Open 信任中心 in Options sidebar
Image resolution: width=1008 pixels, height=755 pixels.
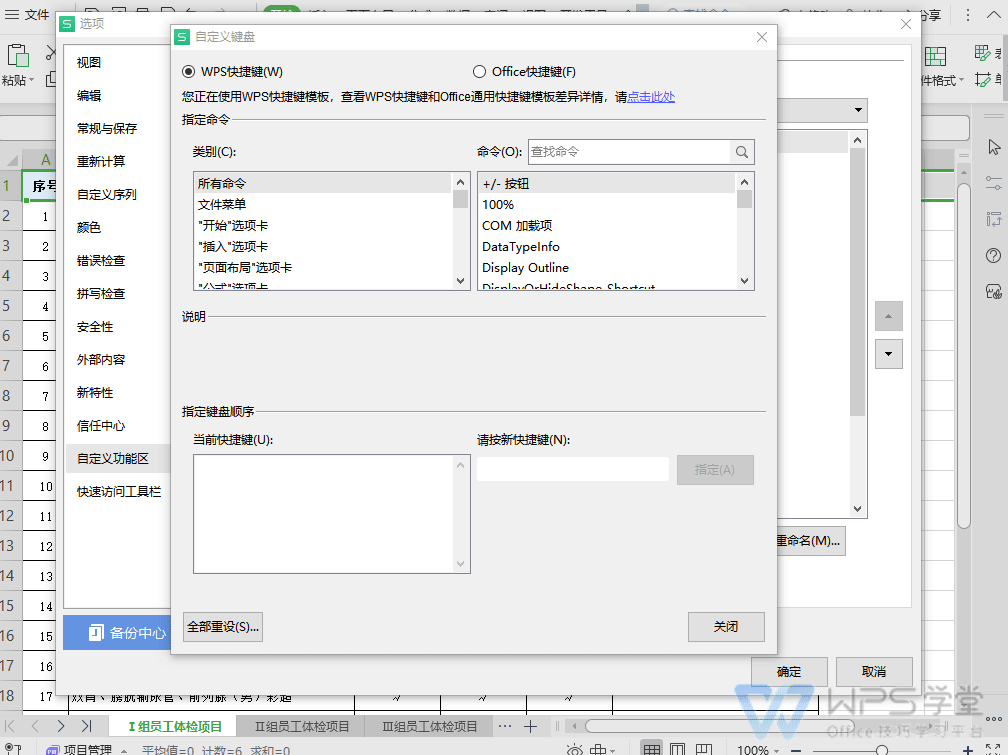click(101, 426)
